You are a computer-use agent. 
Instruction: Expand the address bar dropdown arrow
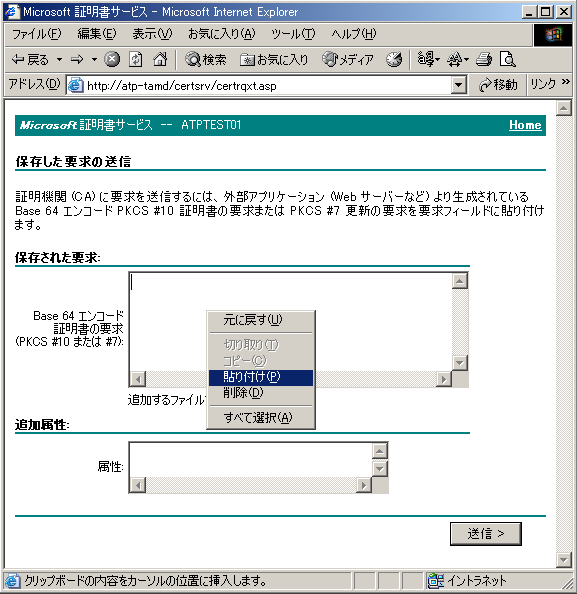(458, 85)
